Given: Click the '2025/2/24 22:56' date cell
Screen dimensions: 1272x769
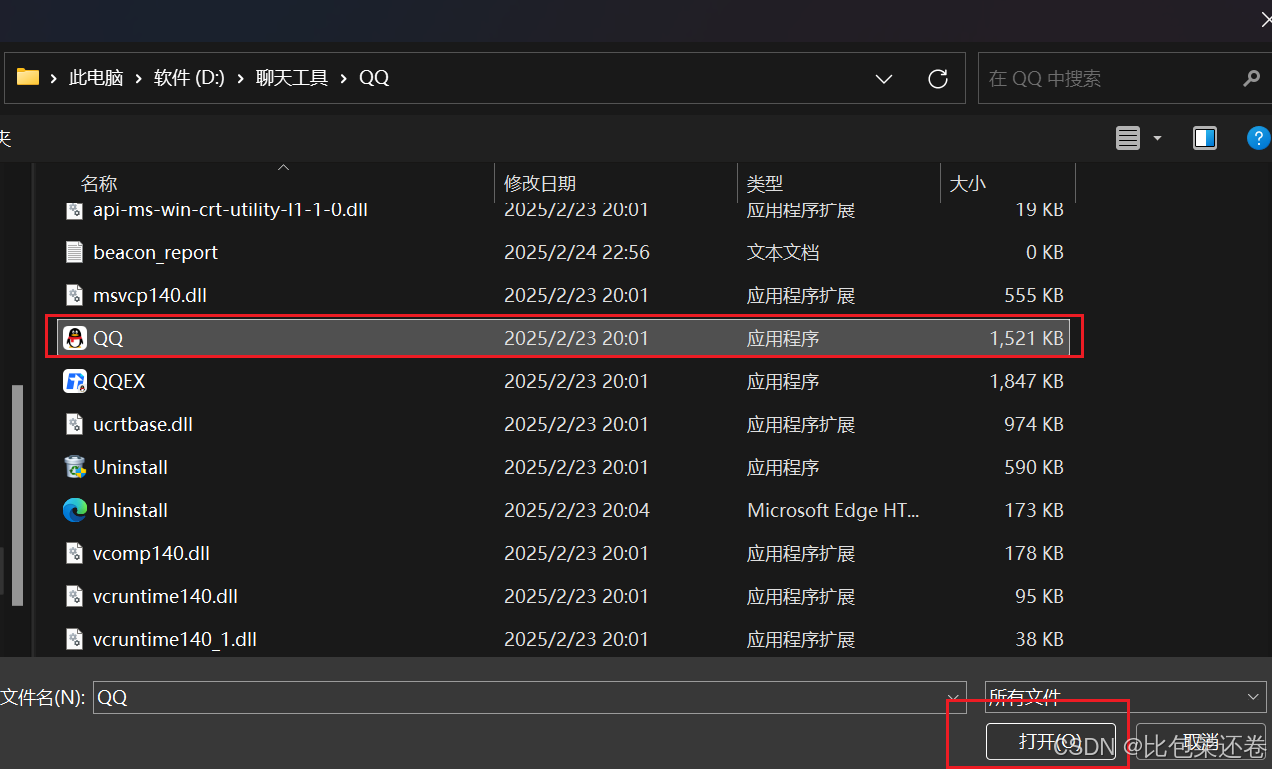Looking at the screenshot, I should (577, 252).
